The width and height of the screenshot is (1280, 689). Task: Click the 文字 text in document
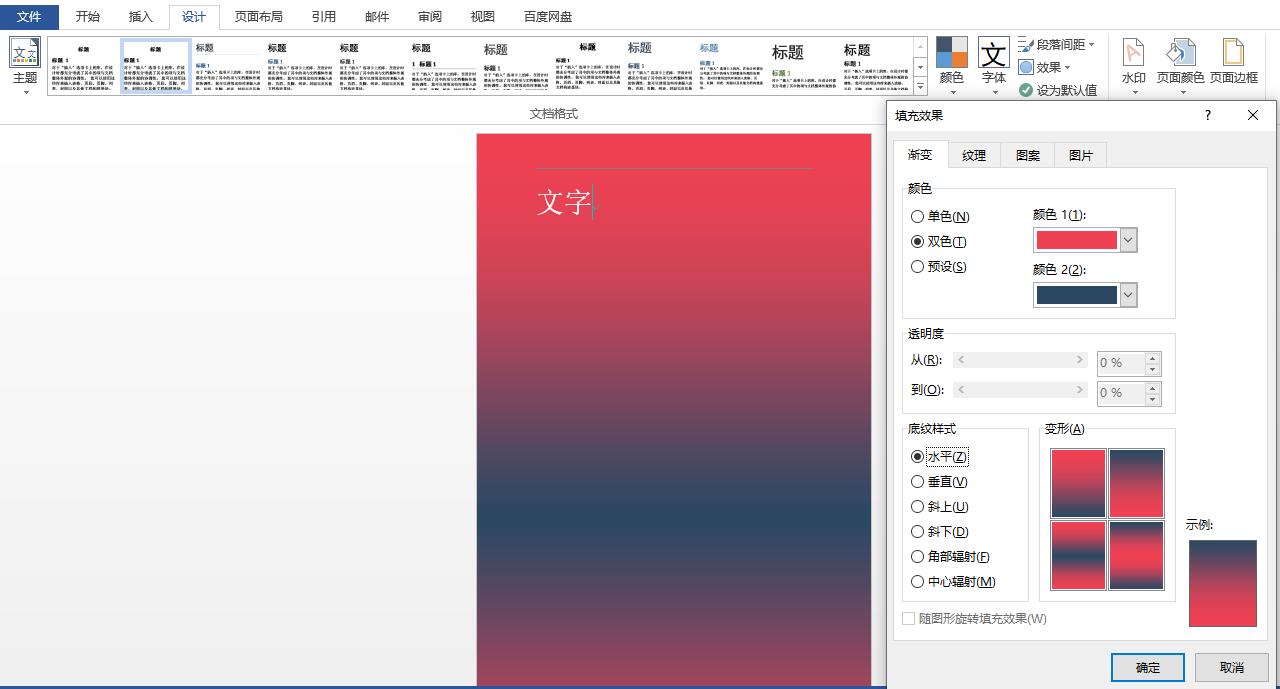564,202
